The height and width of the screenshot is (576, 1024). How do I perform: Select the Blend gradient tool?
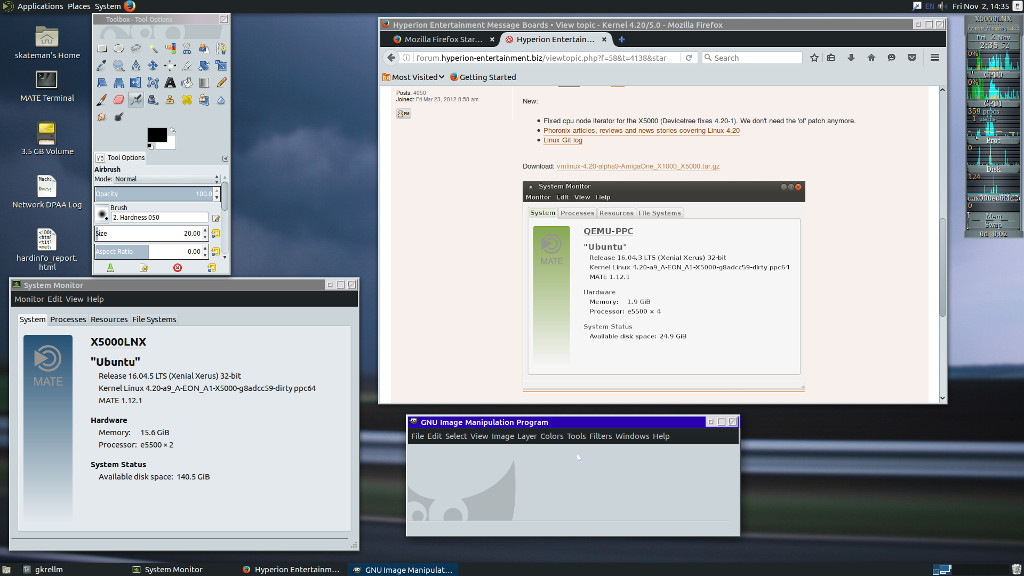click(x=204, y=83)
